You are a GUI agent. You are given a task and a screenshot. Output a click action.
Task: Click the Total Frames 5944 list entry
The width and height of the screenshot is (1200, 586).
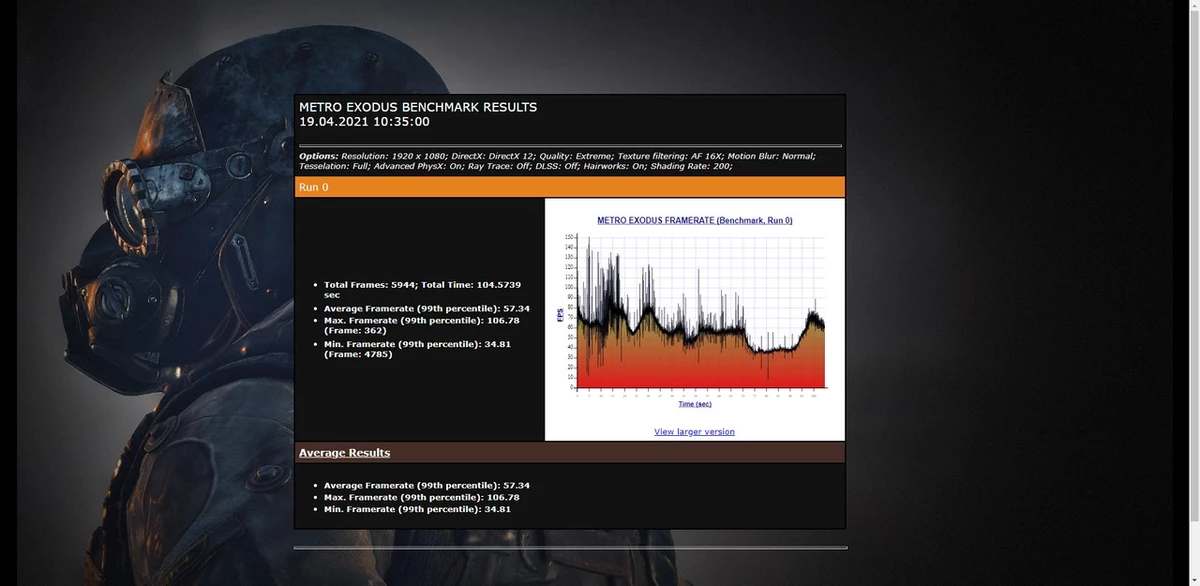422,290
